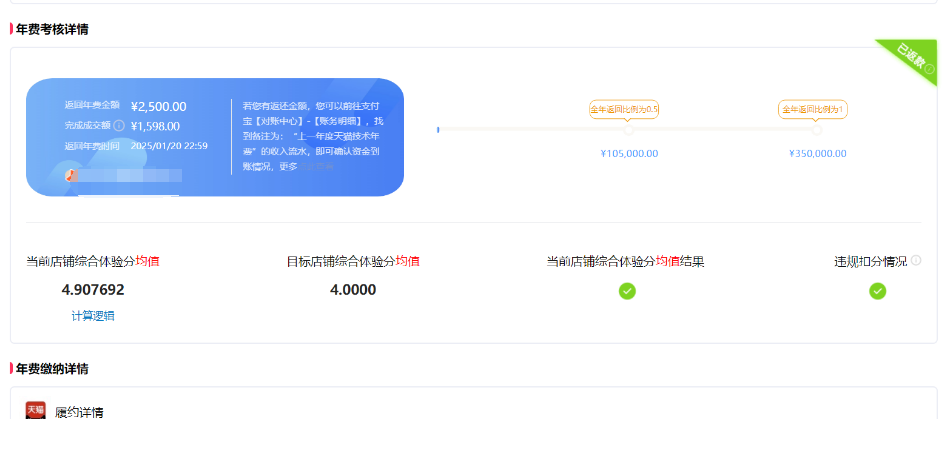Viewport: 942px width, 457px height.
Task: Click the info icon beside 完成成交额
Action: coord(119,126)
